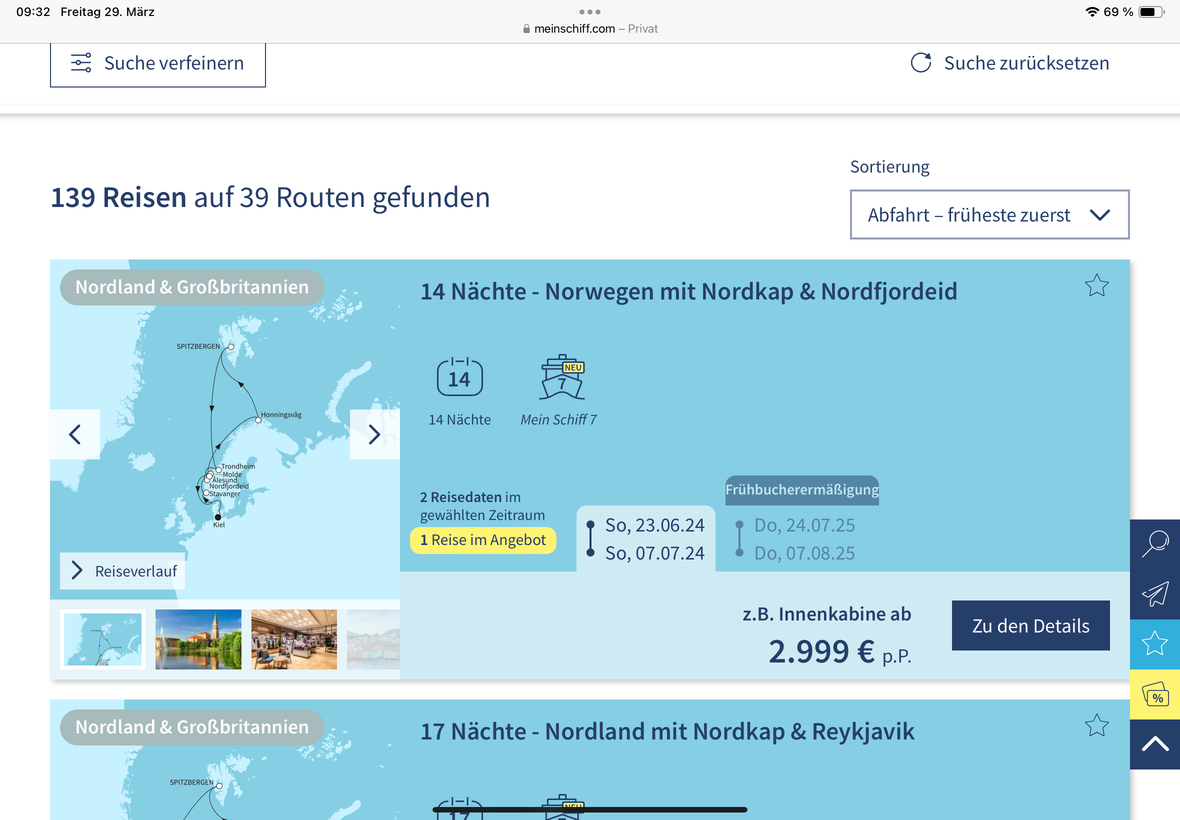Show previous route map image with left arrow
The width and height of the screenshot is (1180, 820).
[x=75, y=434]
